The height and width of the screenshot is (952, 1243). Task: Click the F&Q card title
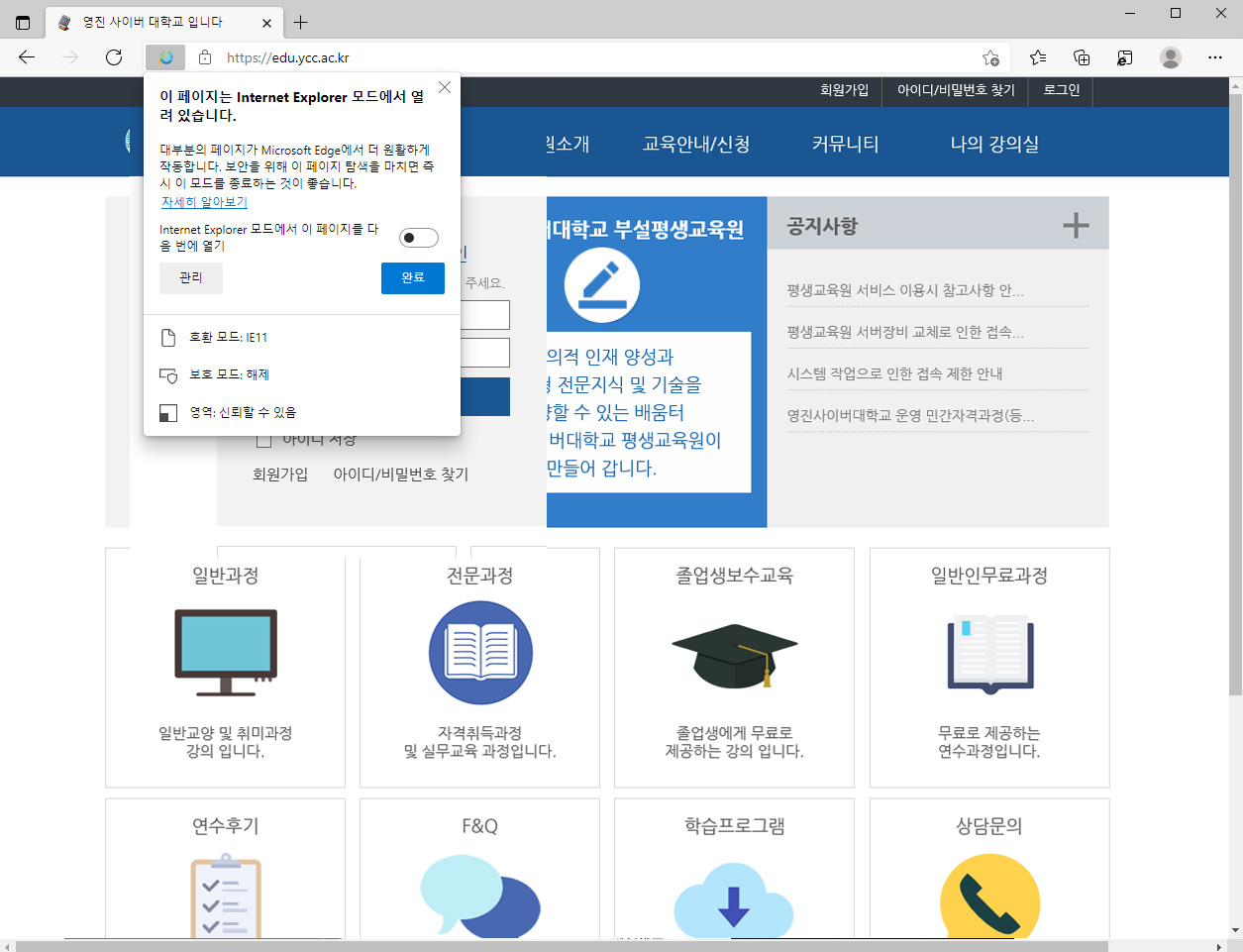[x=480, y=826]
